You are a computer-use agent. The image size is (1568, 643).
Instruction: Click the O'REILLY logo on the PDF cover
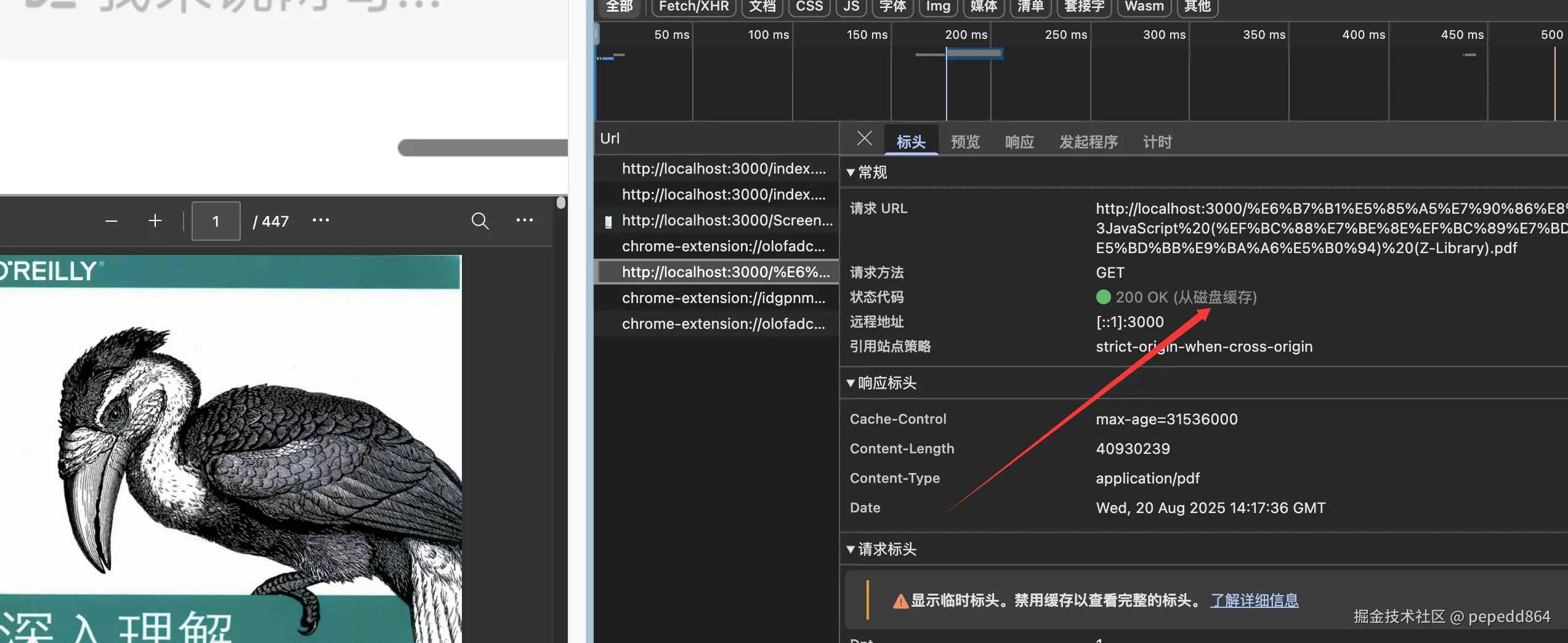pyautogui.click(x=52, y=271)
